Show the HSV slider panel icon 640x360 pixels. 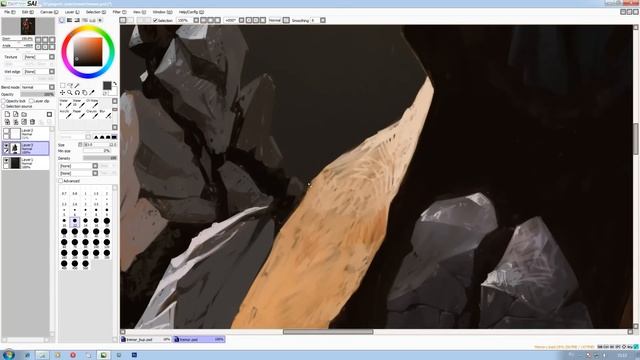coord(77,20)
